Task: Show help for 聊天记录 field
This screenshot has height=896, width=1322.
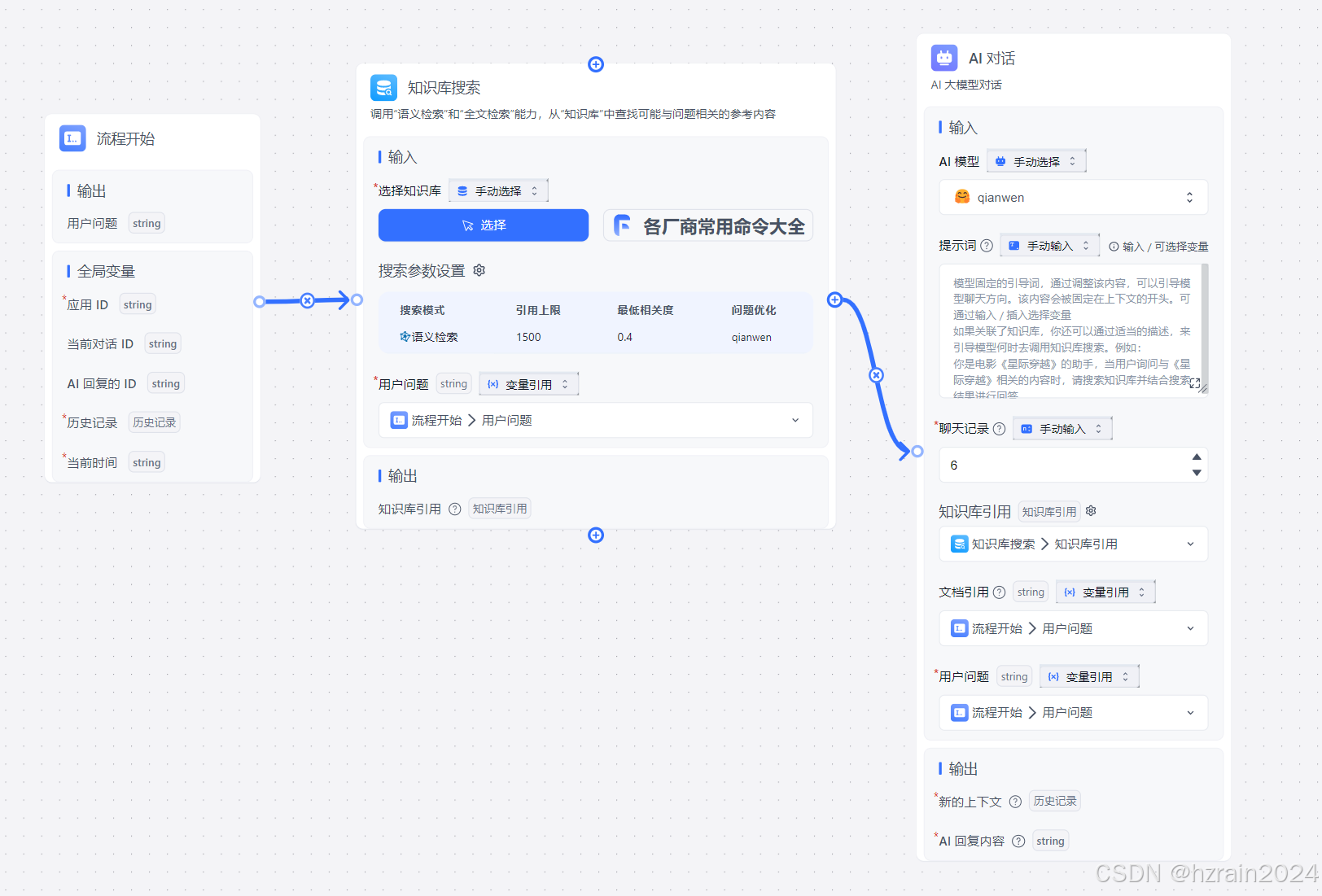Action: (1000, 429)
